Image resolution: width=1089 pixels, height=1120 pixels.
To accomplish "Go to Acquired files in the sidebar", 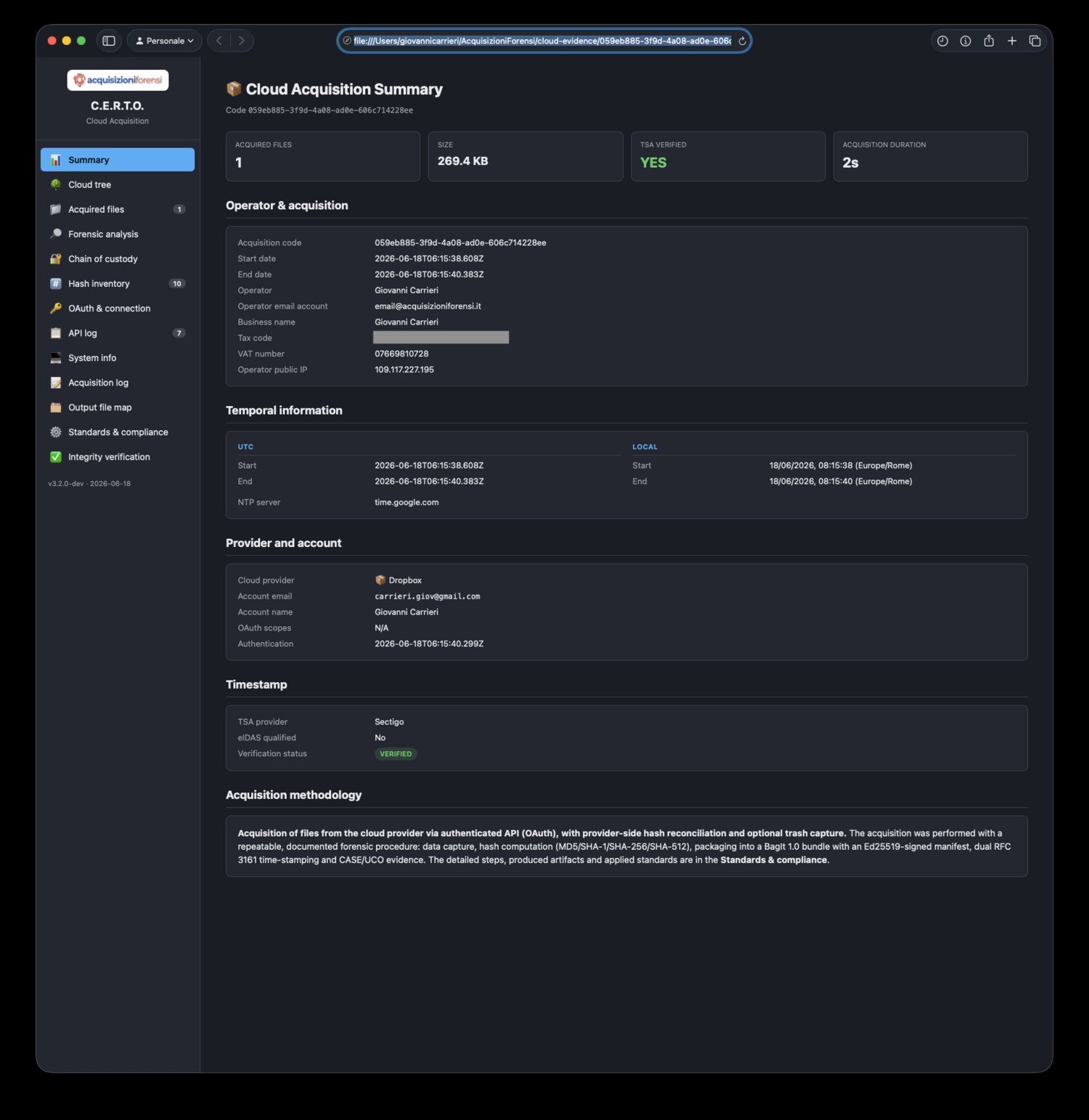I will click(118, 209).
